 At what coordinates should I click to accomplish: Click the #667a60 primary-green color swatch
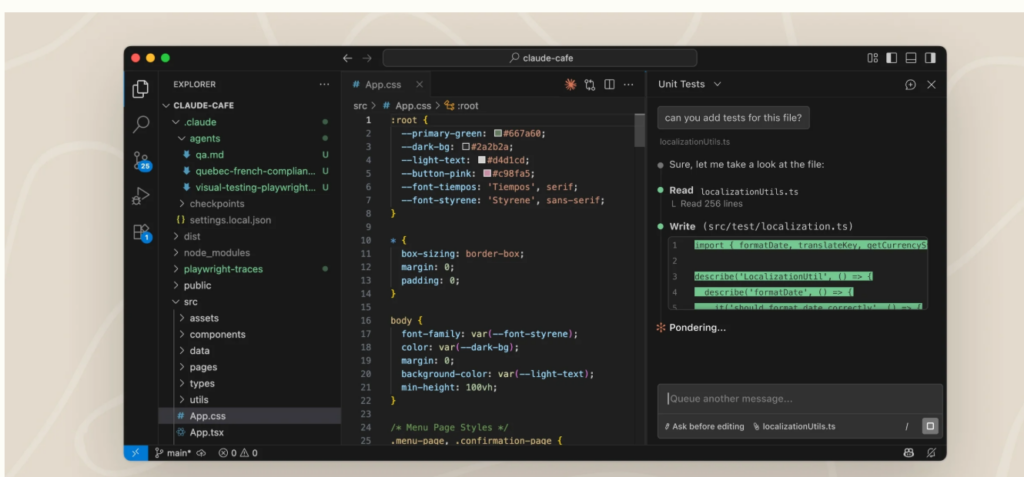point(498,133)
